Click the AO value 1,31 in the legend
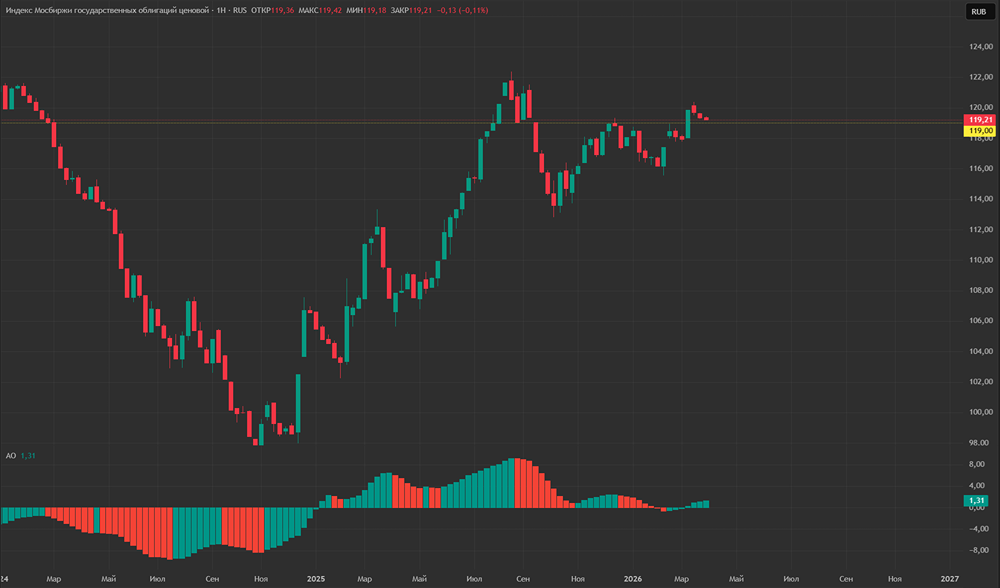 click(x=28, y=455)
